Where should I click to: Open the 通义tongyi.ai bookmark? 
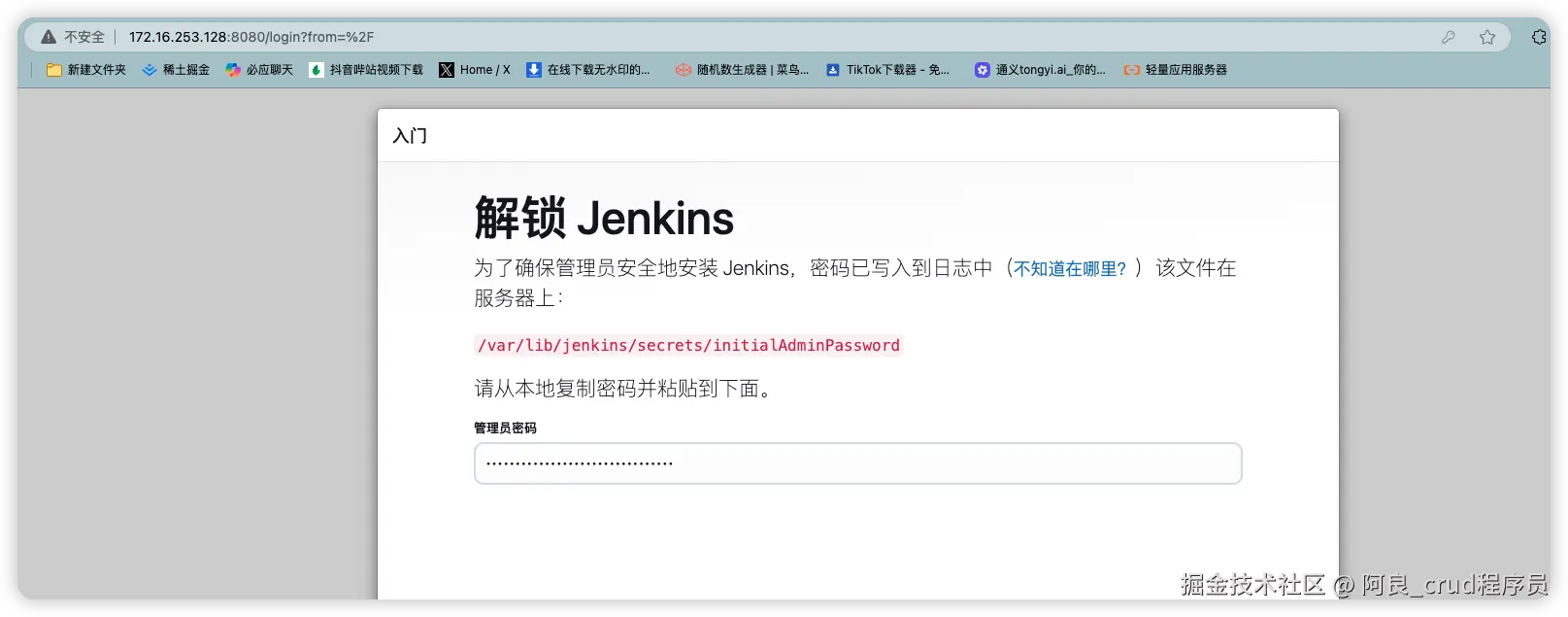(x=1040, y=70)
